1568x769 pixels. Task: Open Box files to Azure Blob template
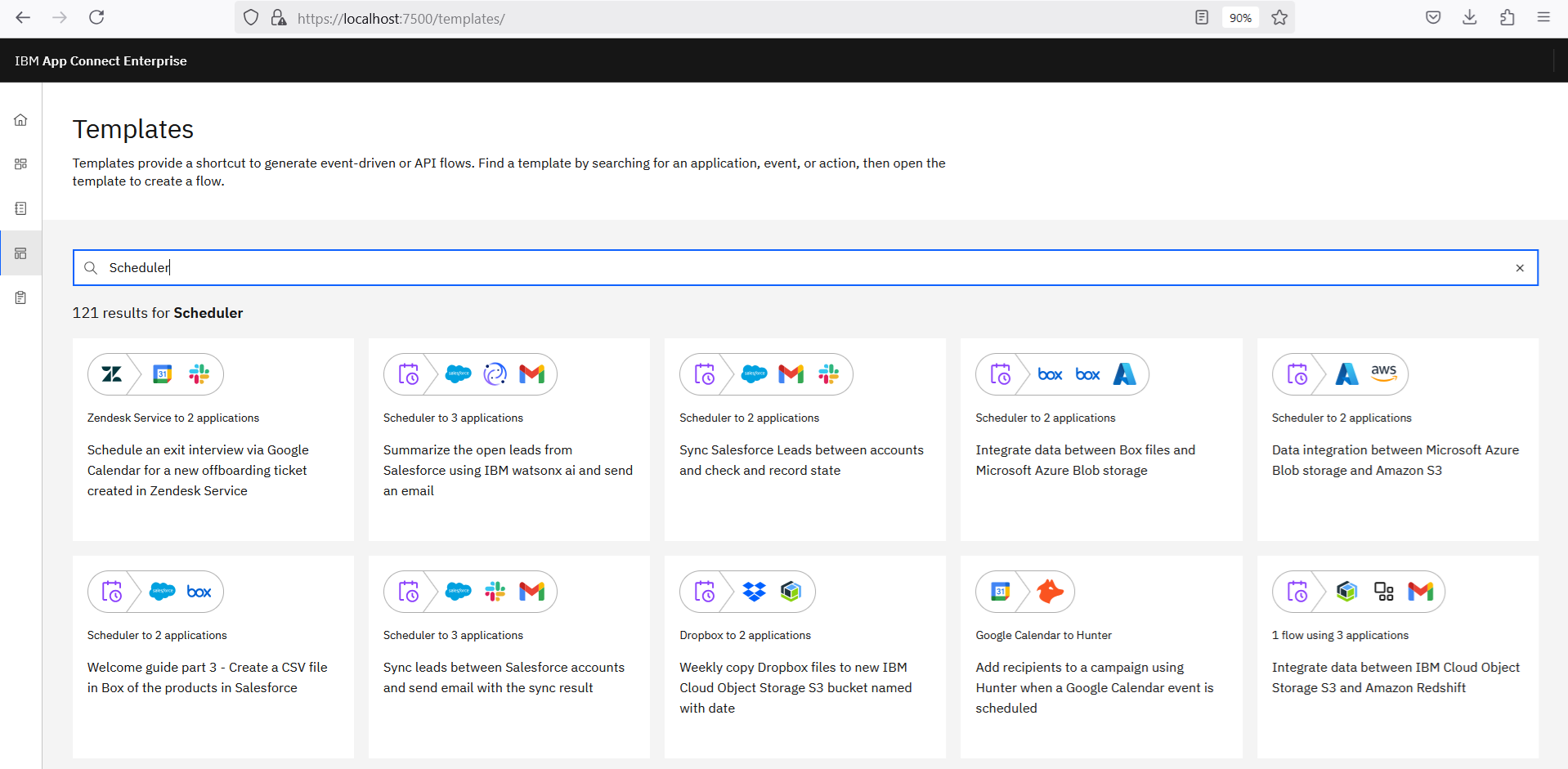[1101, 440]
